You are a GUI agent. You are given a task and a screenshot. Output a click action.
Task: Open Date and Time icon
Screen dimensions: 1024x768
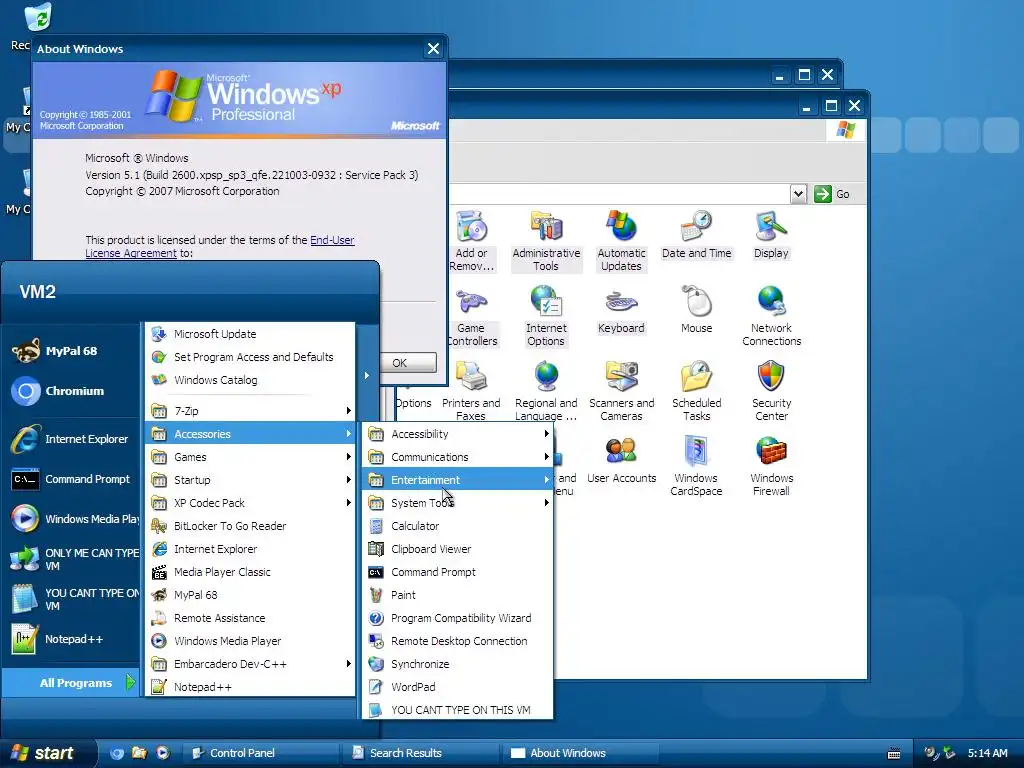point(696,234)
